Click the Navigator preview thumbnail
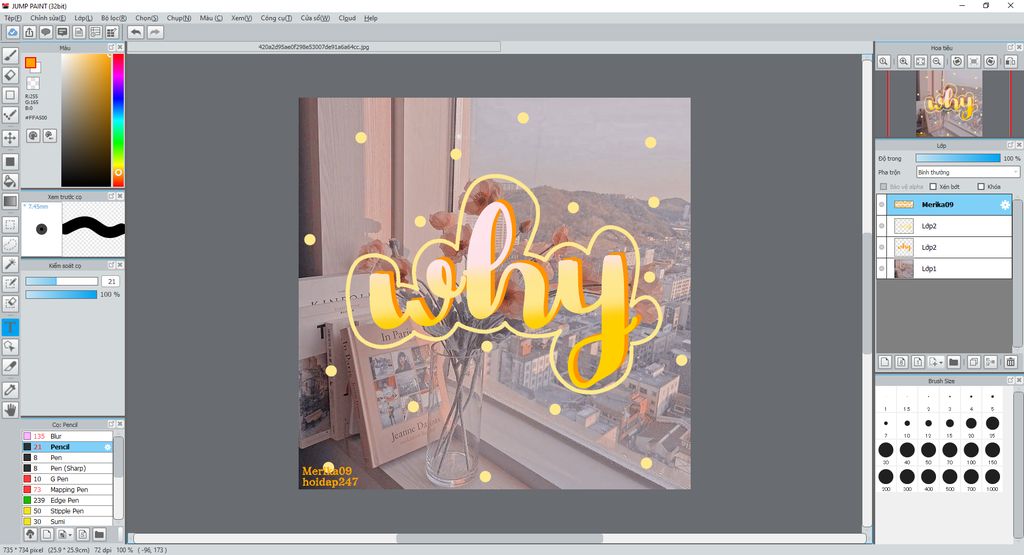Screen dimensions: 1024x555 pyautogui.click(x=948, y=104)
